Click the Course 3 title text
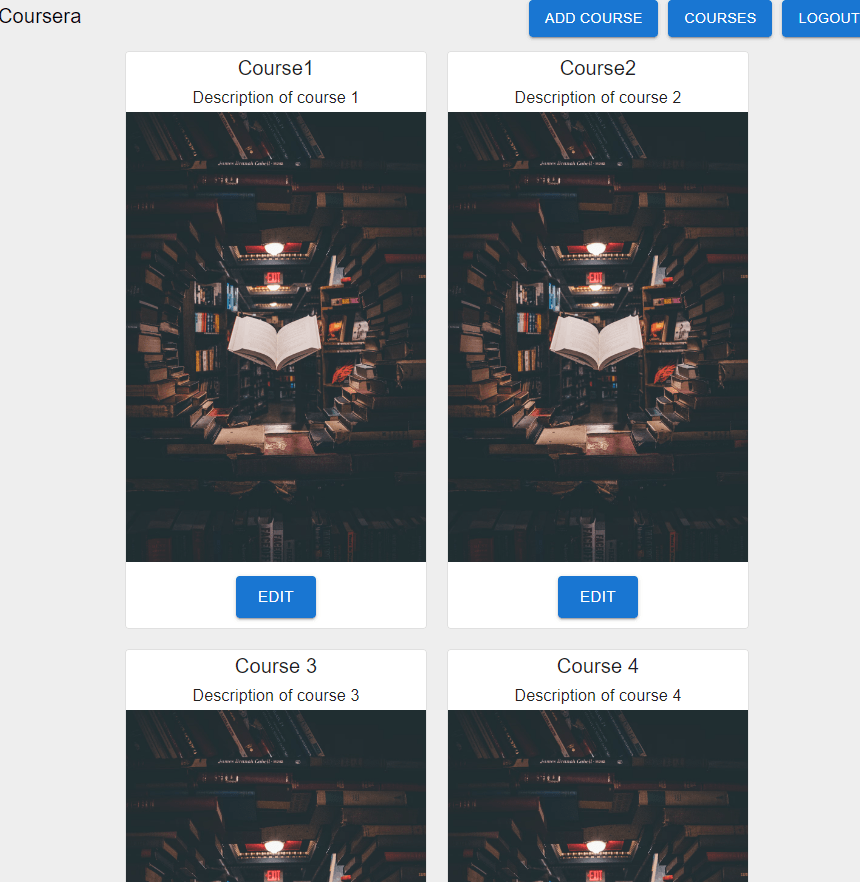Viewport: 860px width, 882px height. pyautogui.click(x=276, y=666)
